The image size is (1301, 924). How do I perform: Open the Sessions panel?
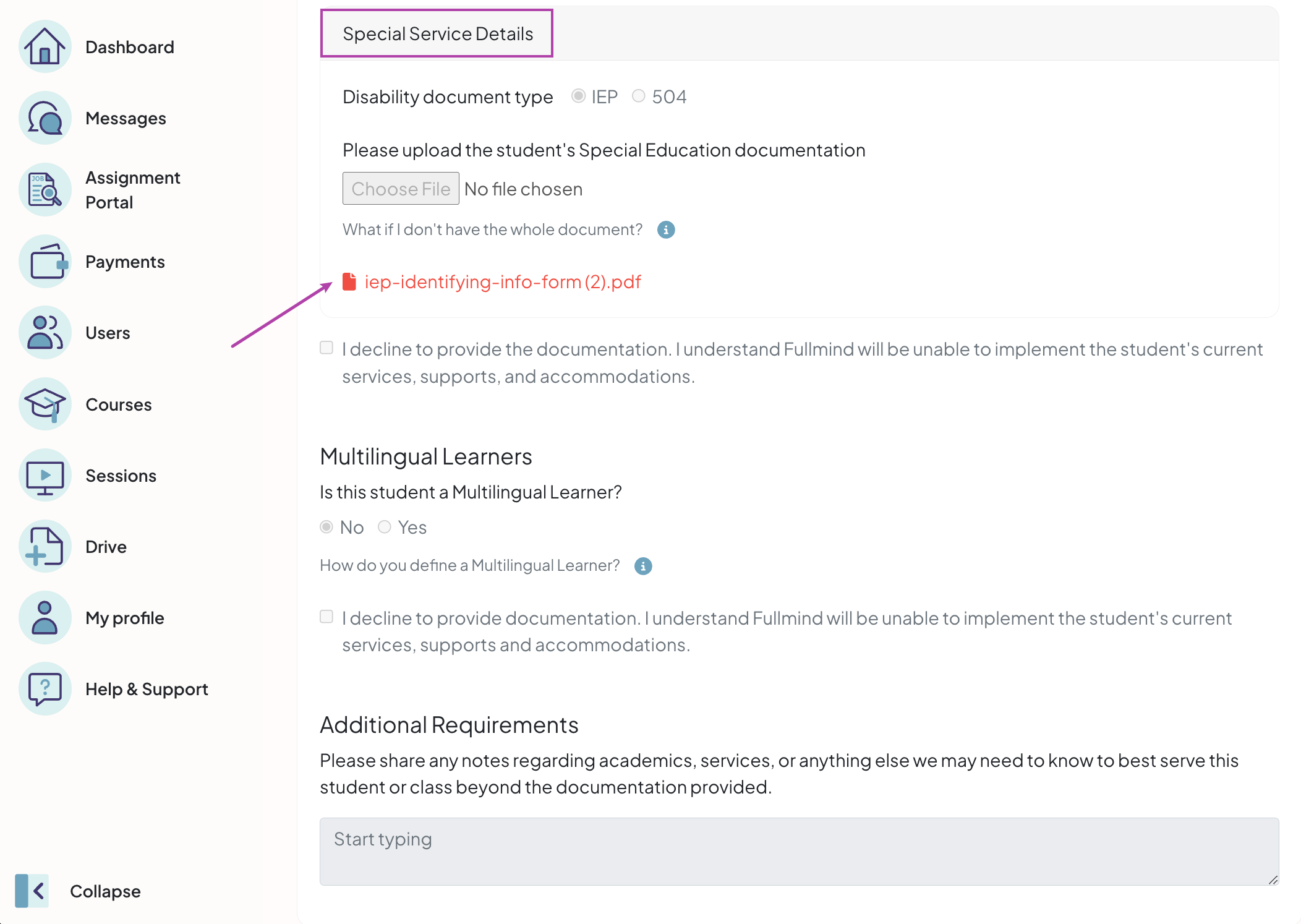[121, 475]
